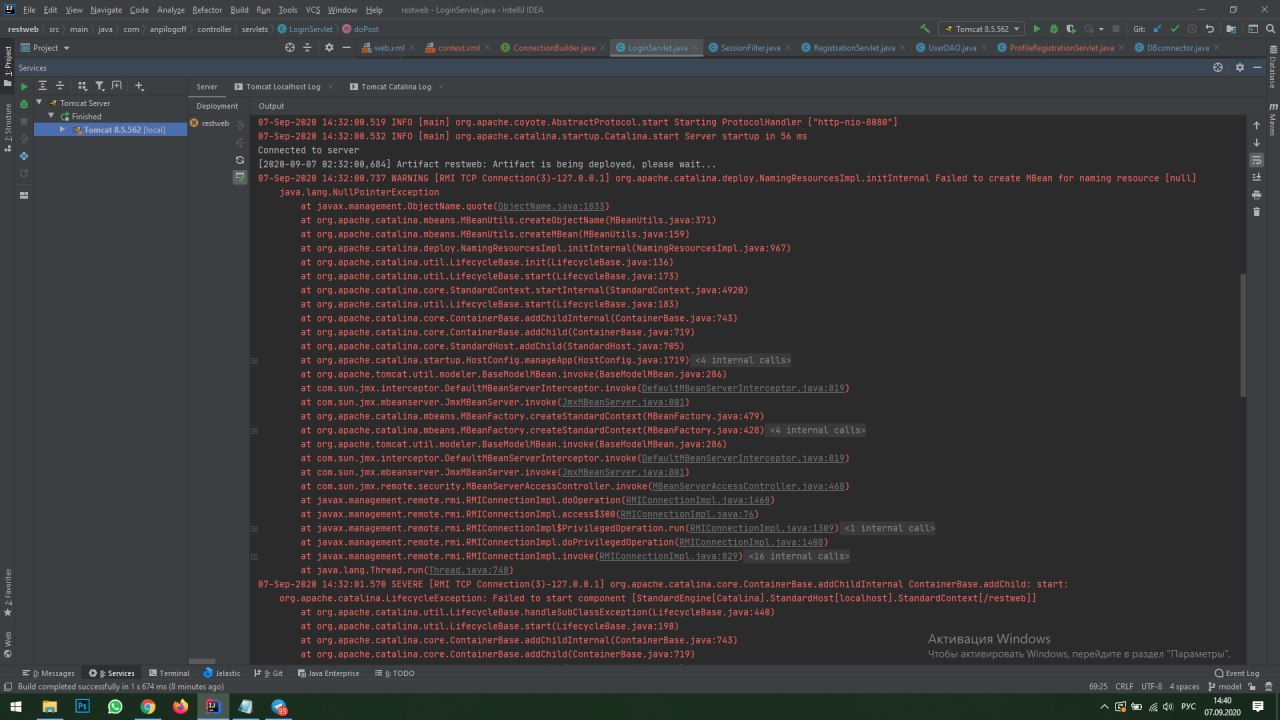The height and width of the screenshot is (720, 1280).
Task: Click Expand All icon in Services toolbar
Action: click(43, 87)
